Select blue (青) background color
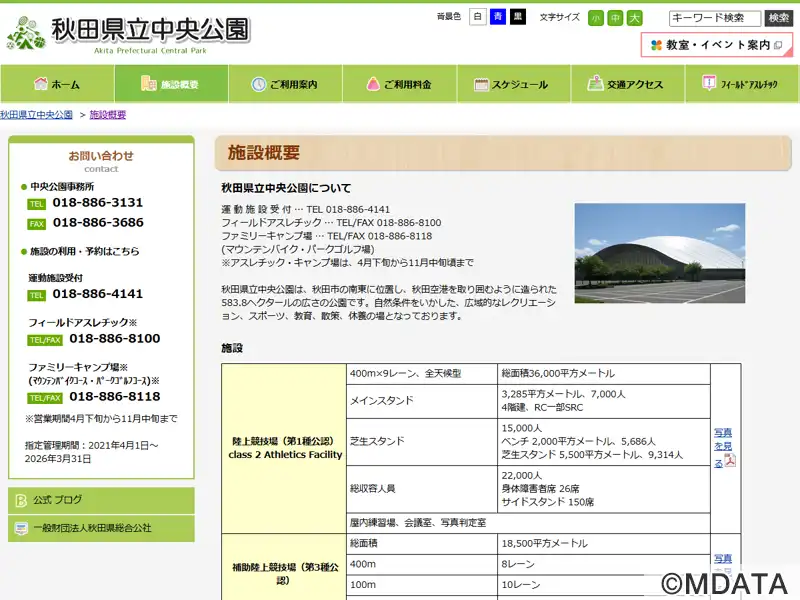The image size is (800, 600). tap(497, 17)
